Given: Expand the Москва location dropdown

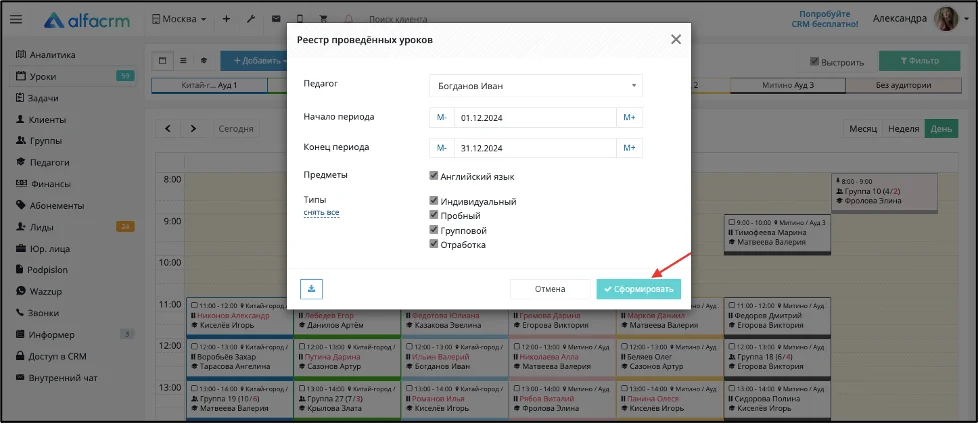Looking at the screenshot, I should click(179, 19).
